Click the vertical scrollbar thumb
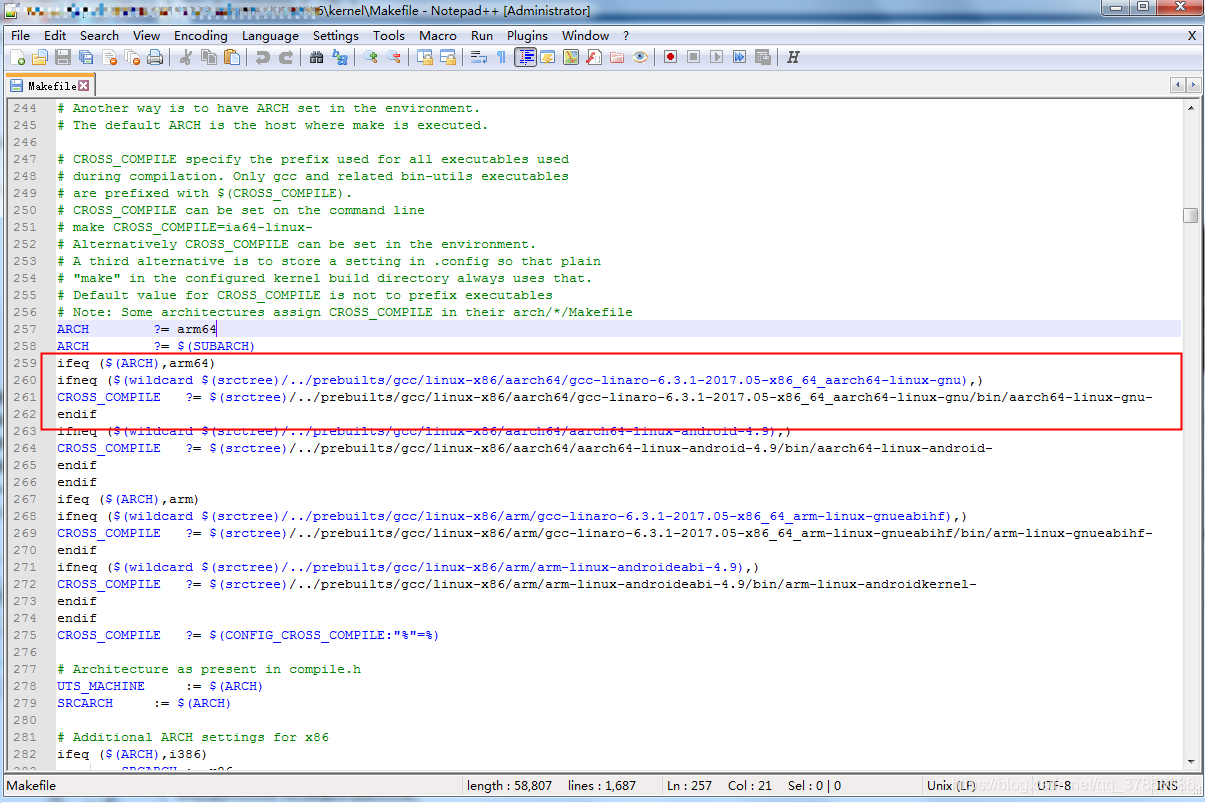Viewport: 1205px width, 803px height. click(x=1190, y=215)
